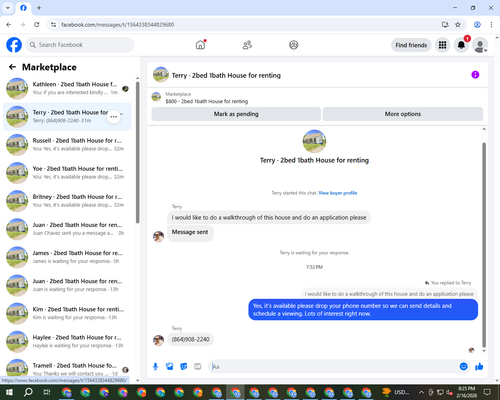This screenshot has height=400, width=500.
Task: Open Kim conversation in list
Action: click(x=67, y=313)
